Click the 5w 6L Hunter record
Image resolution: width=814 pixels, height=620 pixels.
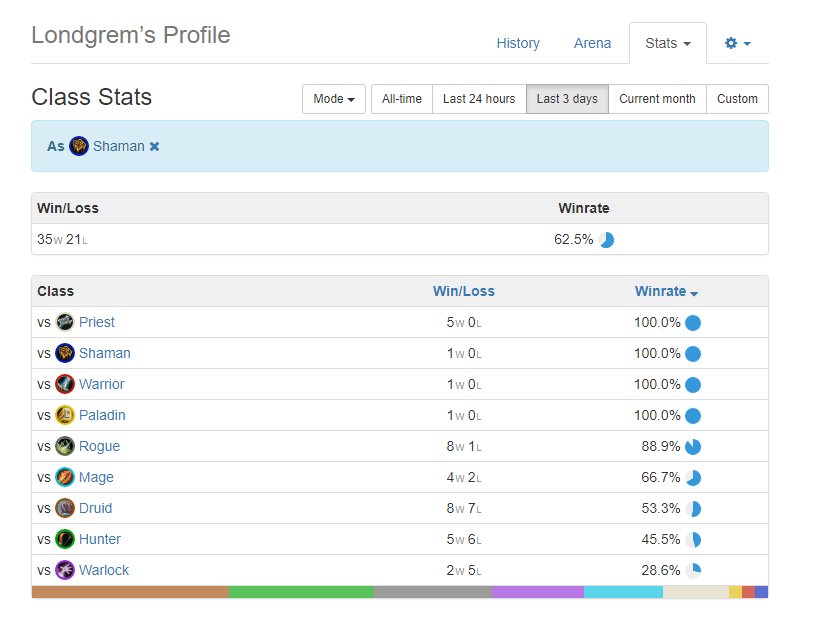tap(464, 539)
